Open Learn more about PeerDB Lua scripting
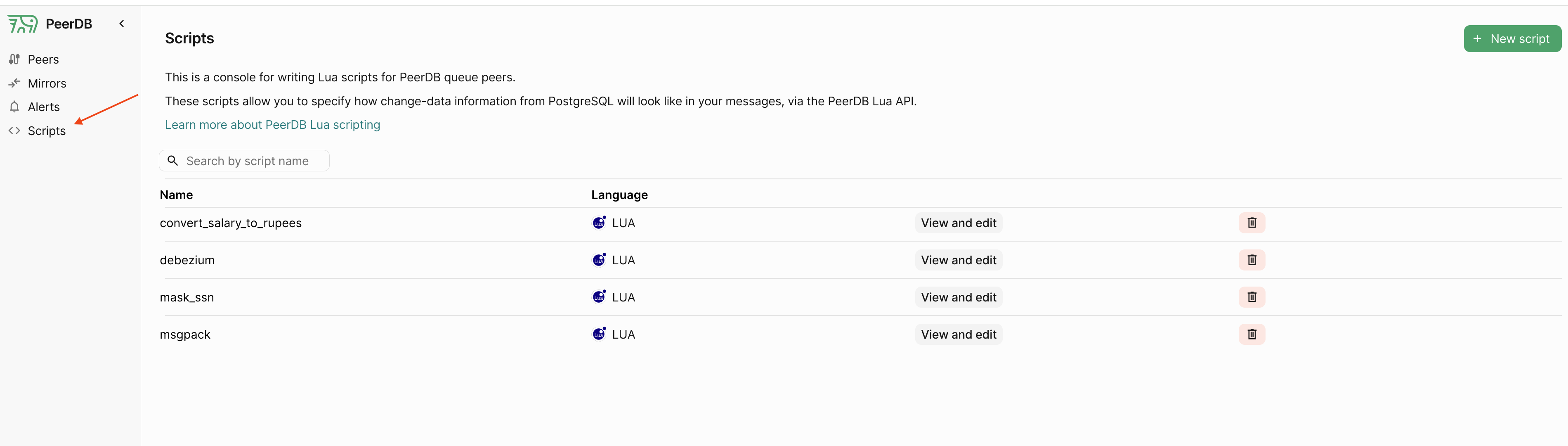This screenshot has width=1568, height=446. tap(272, 125)
